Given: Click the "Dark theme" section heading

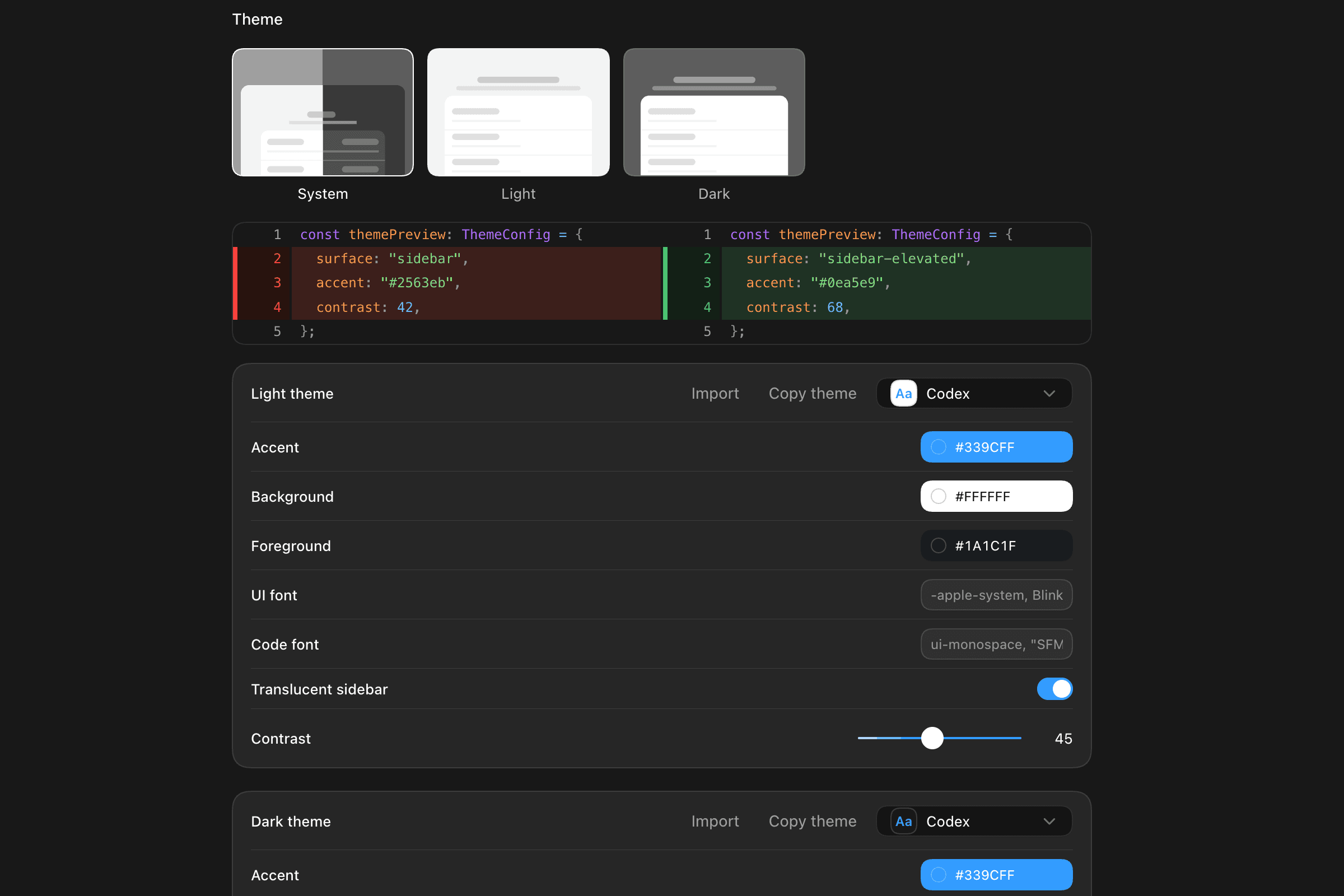Looking at the screenshot, I should click(291, 821).
